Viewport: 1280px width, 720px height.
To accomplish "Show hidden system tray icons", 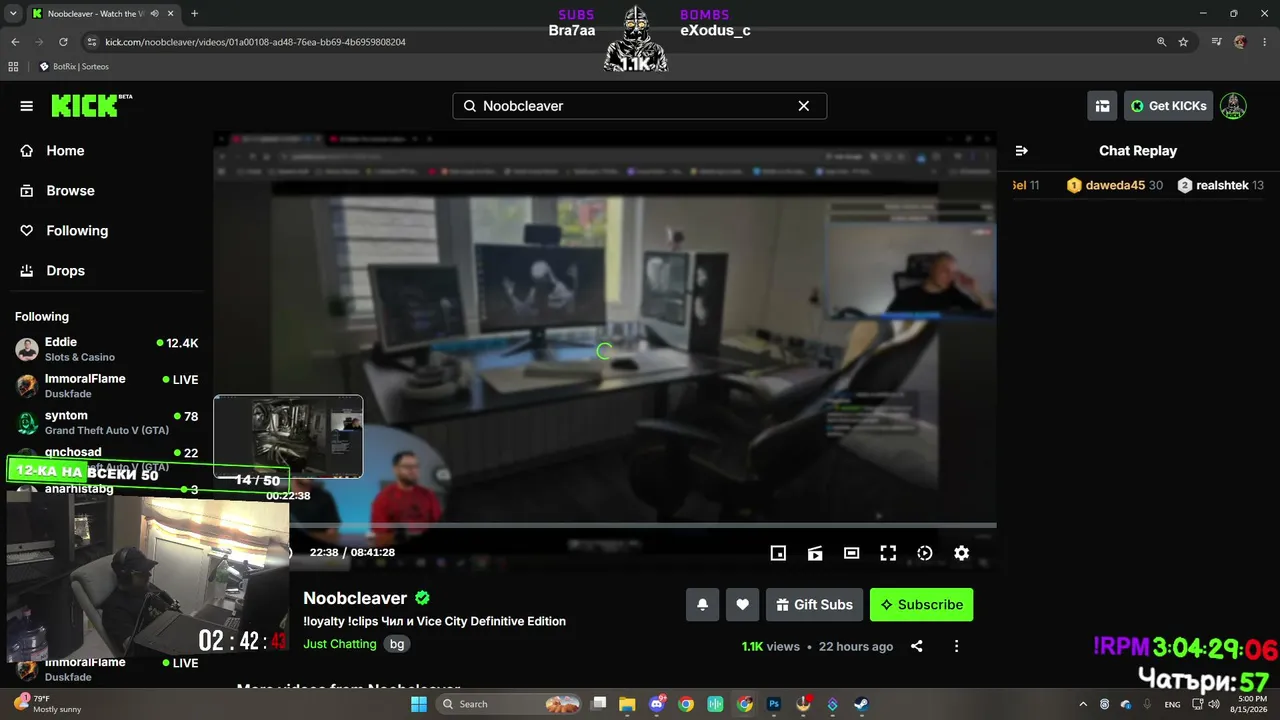I will point(1084,704).
